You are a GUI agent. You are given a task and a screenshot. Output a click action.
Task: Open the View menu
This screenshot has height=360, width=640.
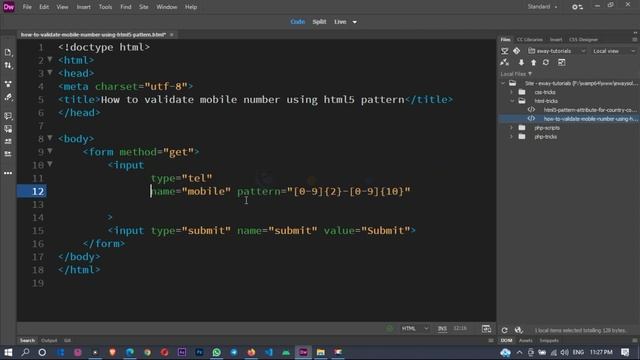click(x=62, y=7)
